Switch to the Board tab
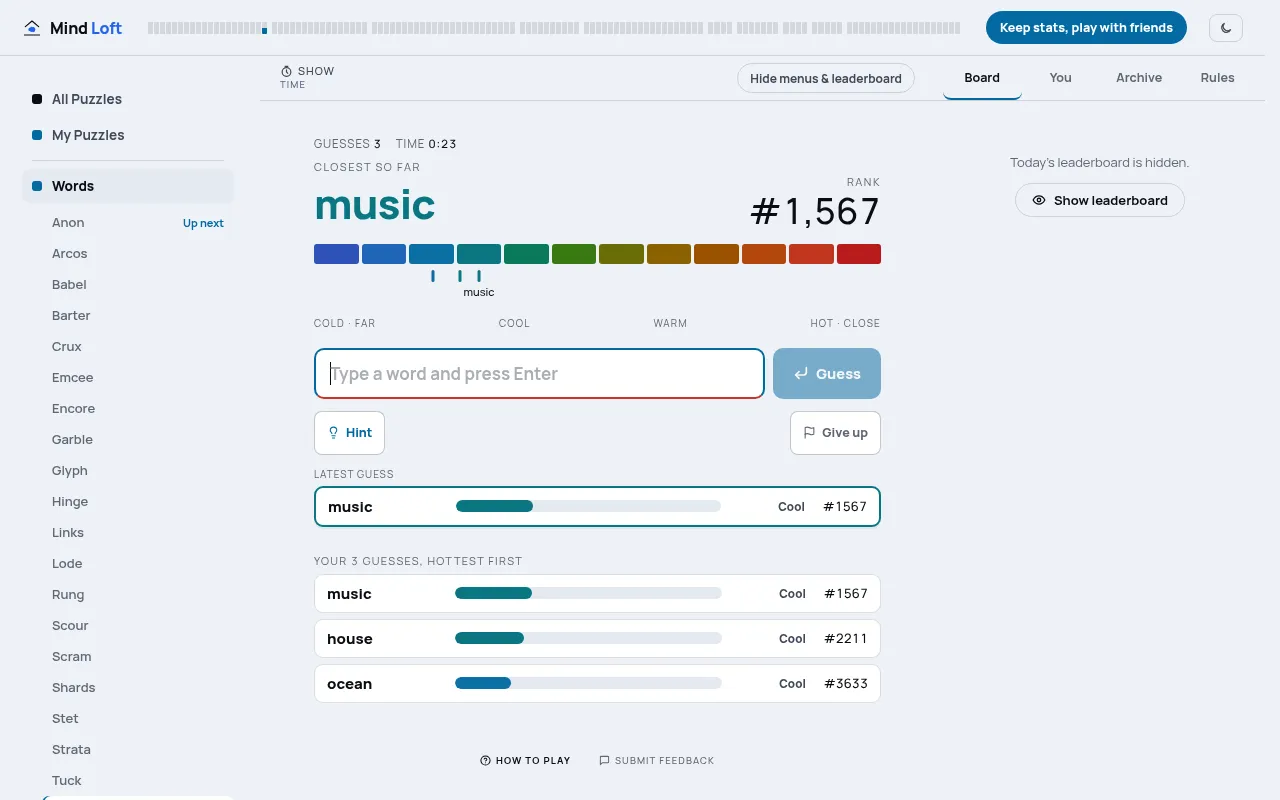This screenshot has height=800, width=1280. [x=982, y=78]
